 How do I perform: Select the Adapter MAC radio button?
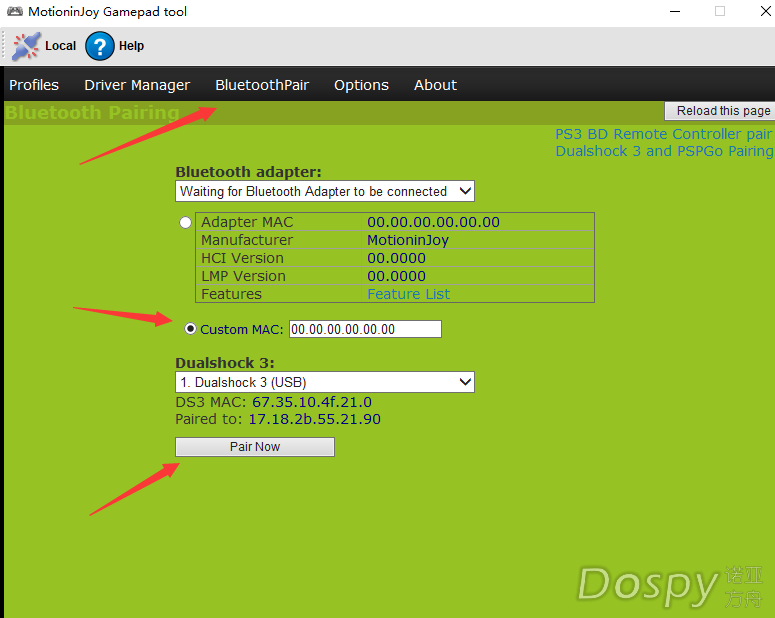185,222
